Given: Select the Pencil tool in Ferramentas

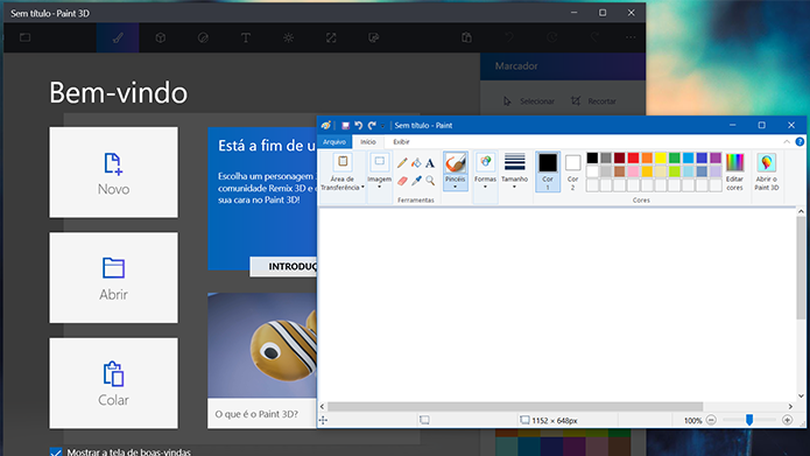Looking at the screenshot, I should point(402,163).
